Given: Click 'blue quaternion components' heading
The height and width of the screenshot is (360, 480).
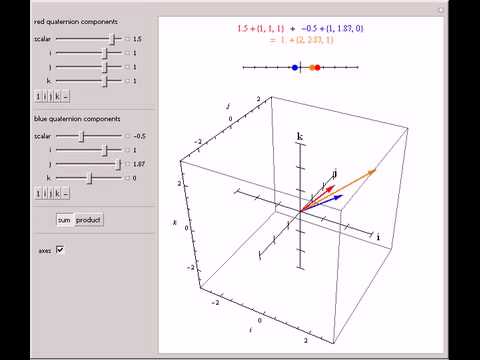Looking at the screenshot, I should tap(77, 119).
